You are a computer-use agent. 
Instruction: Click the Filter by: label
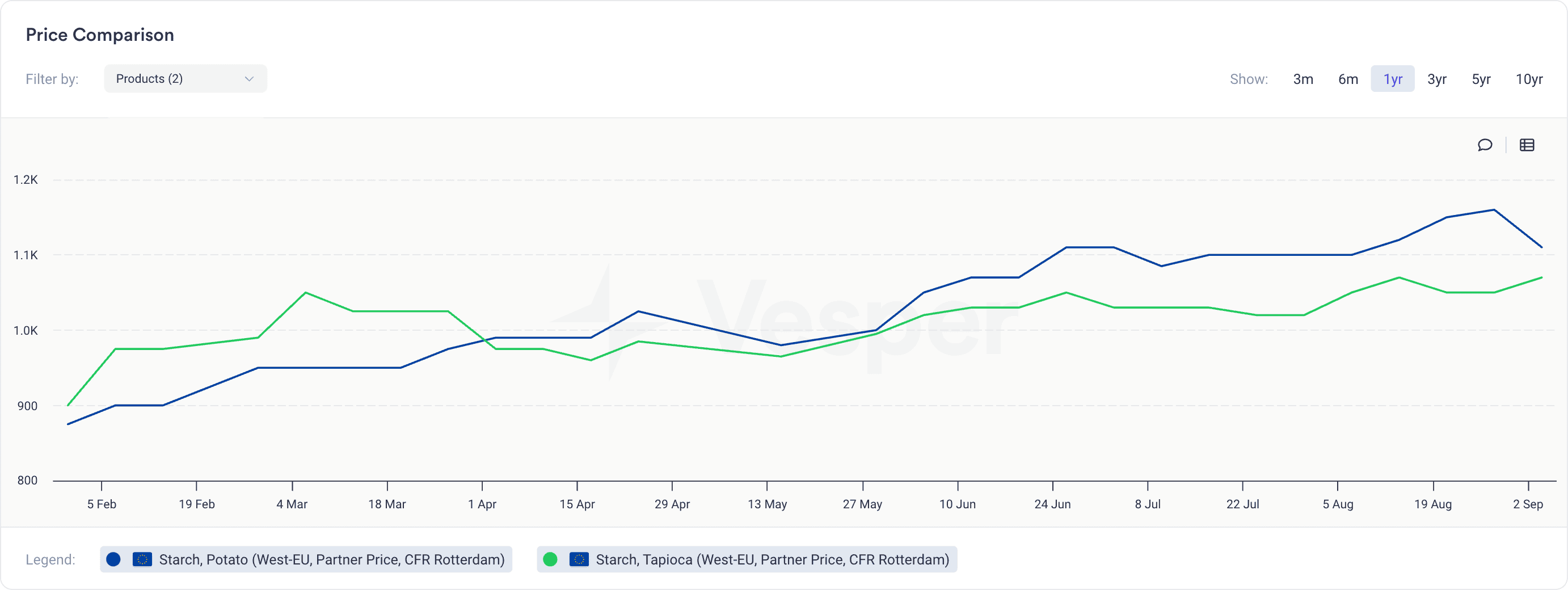52,79
